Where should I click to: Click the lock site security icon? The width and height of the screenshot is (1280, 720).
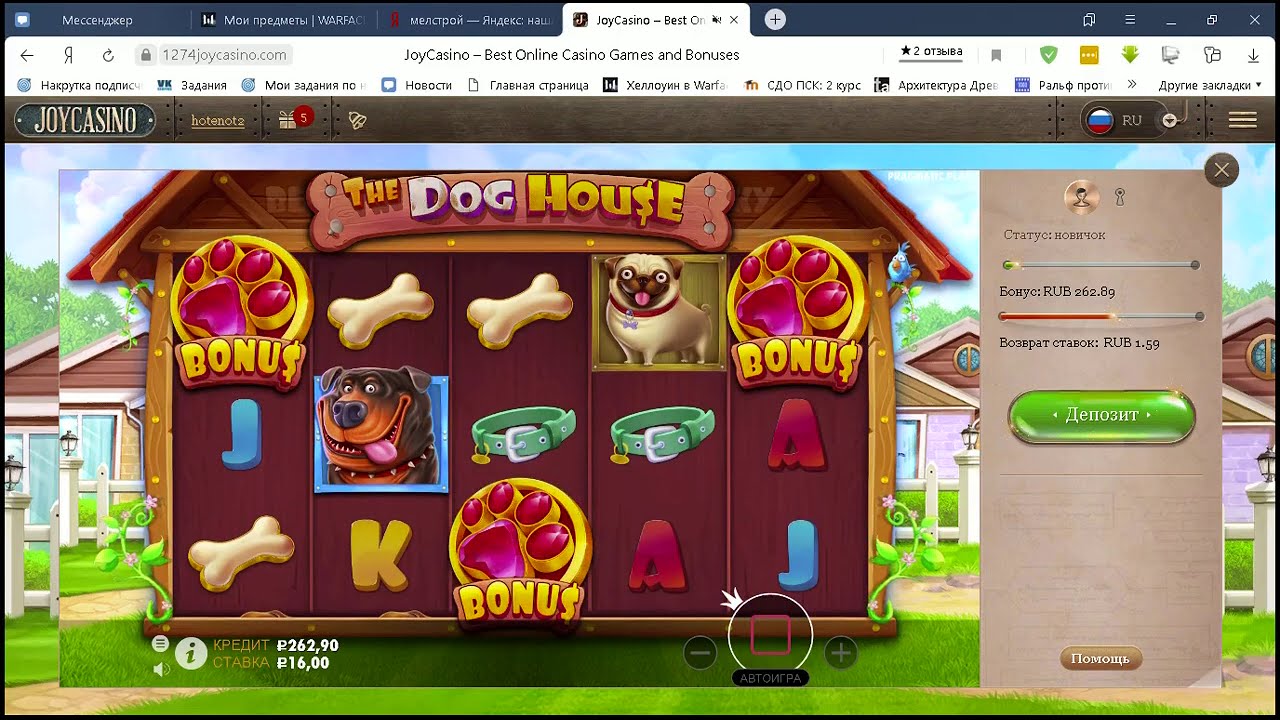click(x=146, y=55)
